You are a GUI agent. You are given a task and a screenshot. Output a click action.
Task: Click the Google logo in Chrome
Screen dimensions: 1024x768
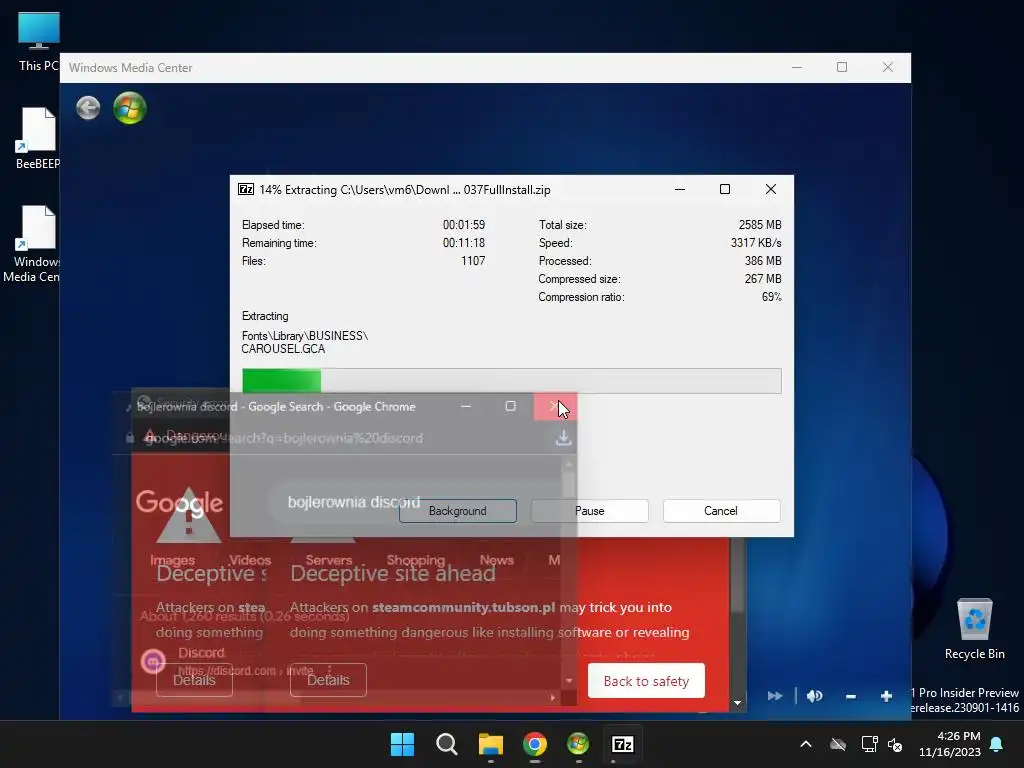click(x=180, y=502)
